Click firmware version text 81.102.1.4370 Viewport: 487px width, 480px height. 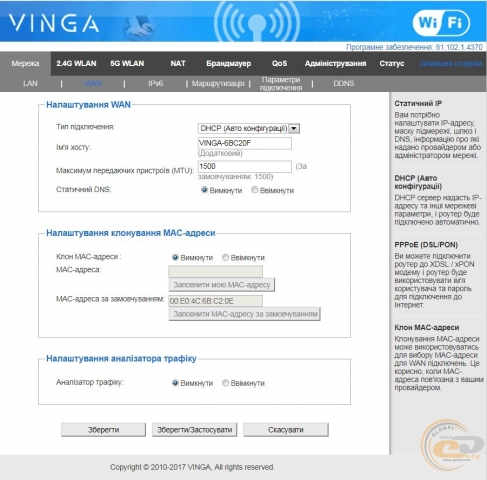(x=459, y=47)
